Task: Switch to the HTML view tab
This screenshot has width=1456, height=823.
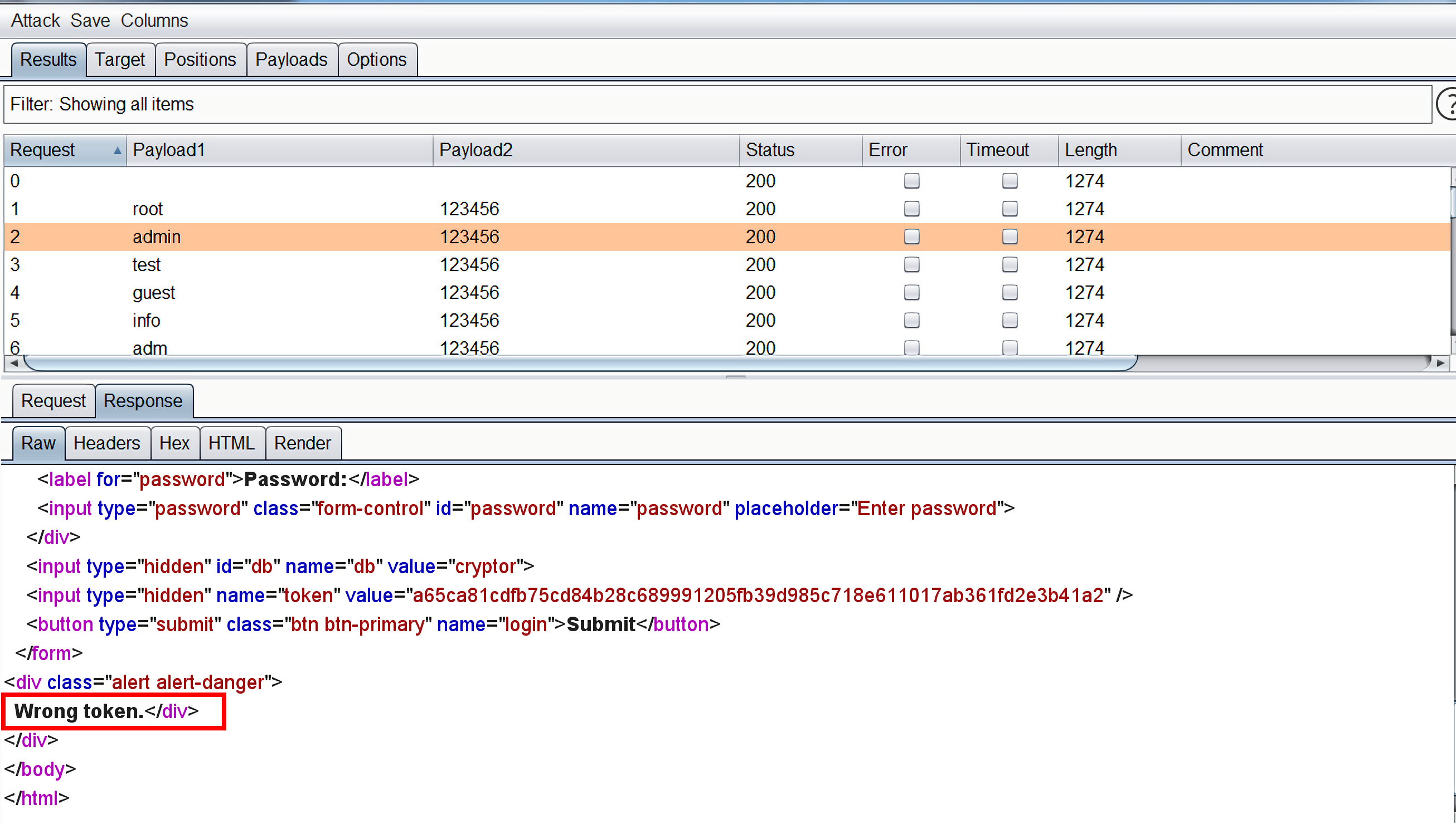Action: (x=232, y=443)
